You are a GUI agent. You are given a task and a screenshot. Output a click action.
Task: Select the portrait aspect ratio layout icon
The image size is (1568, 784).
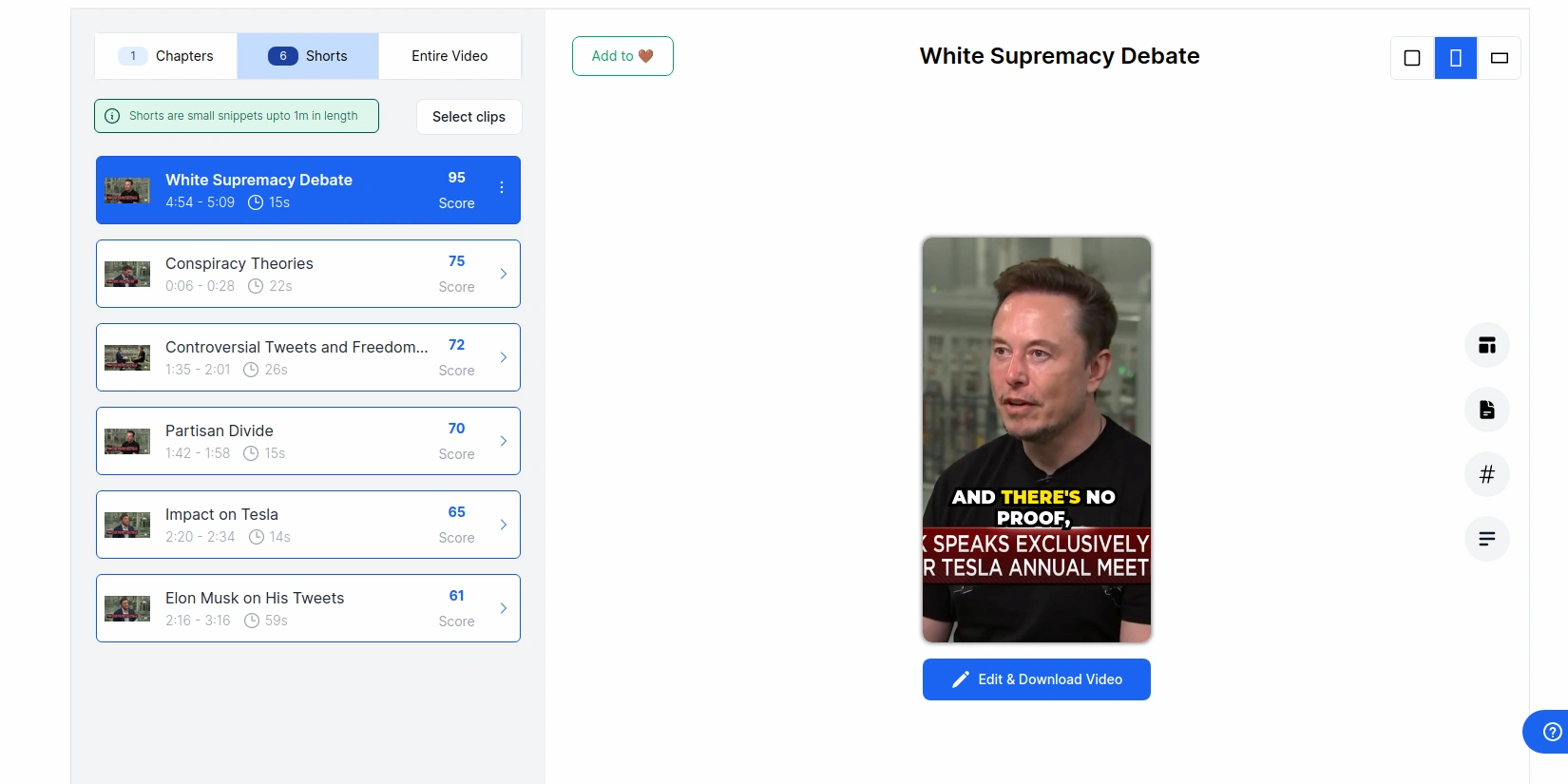click(x=1456, y=58)
